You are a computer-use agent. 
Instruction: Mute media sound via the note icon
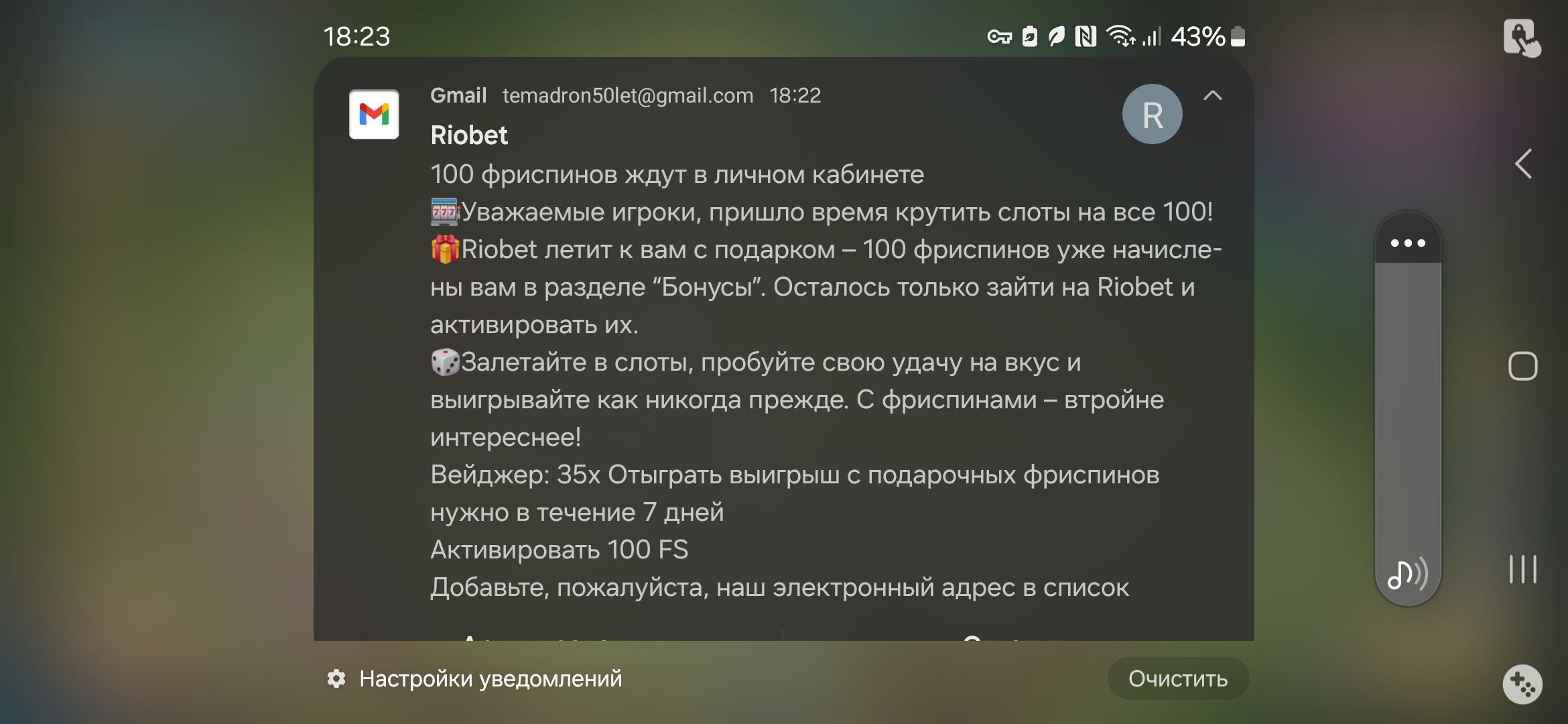click(1407, 574)
